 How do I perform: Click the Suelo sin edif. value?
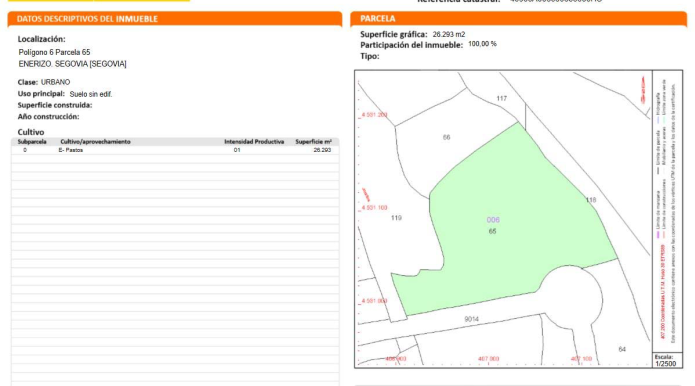coord(91,94)
